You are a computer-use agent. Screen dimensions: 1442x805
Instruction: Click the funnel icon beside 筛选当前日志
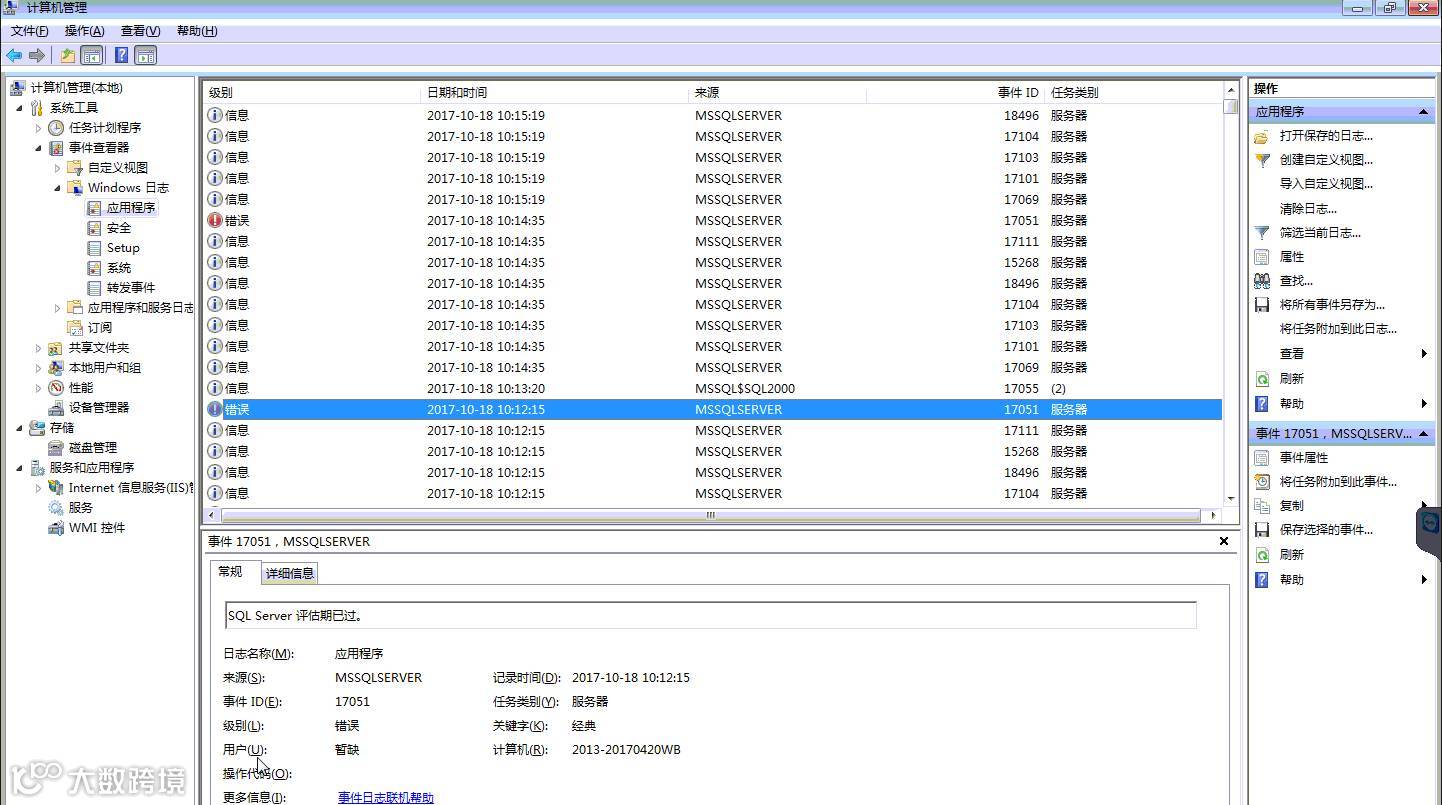1262,233
